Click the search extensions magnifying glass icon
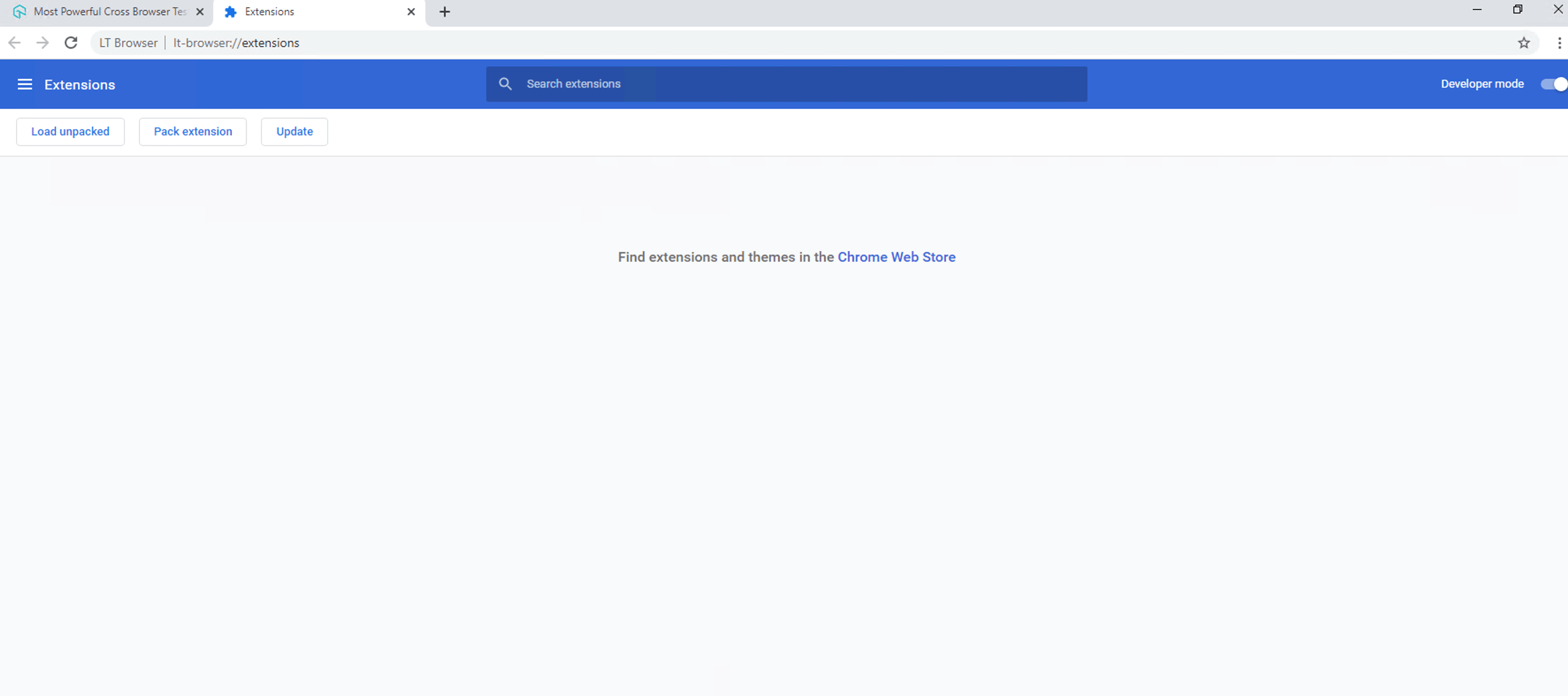This screenshot has height=696, width=1568. coord(506,84)
